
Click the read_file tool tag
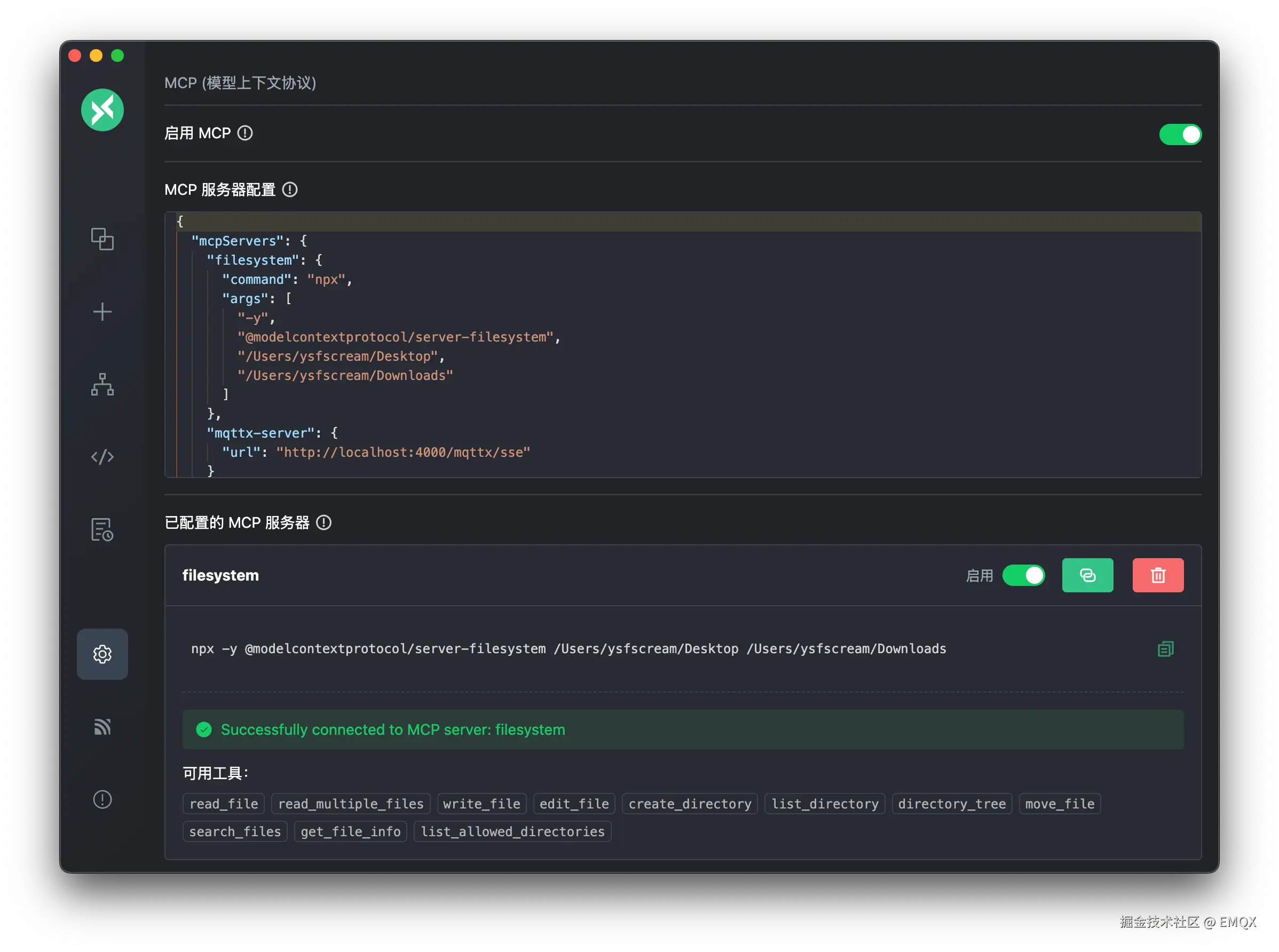coord(224,804)
